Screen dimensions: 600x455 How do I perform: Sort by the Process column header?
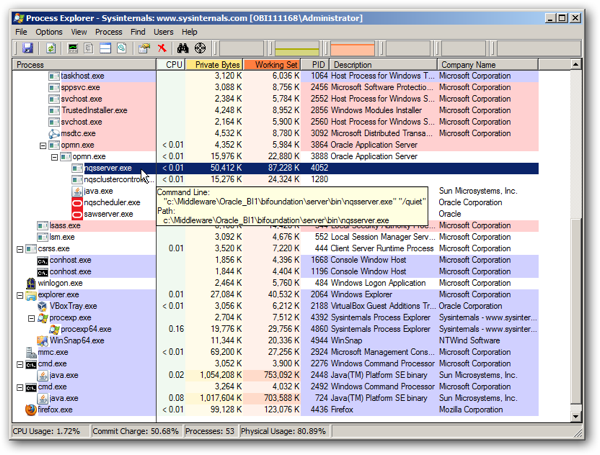coord(84,64)
